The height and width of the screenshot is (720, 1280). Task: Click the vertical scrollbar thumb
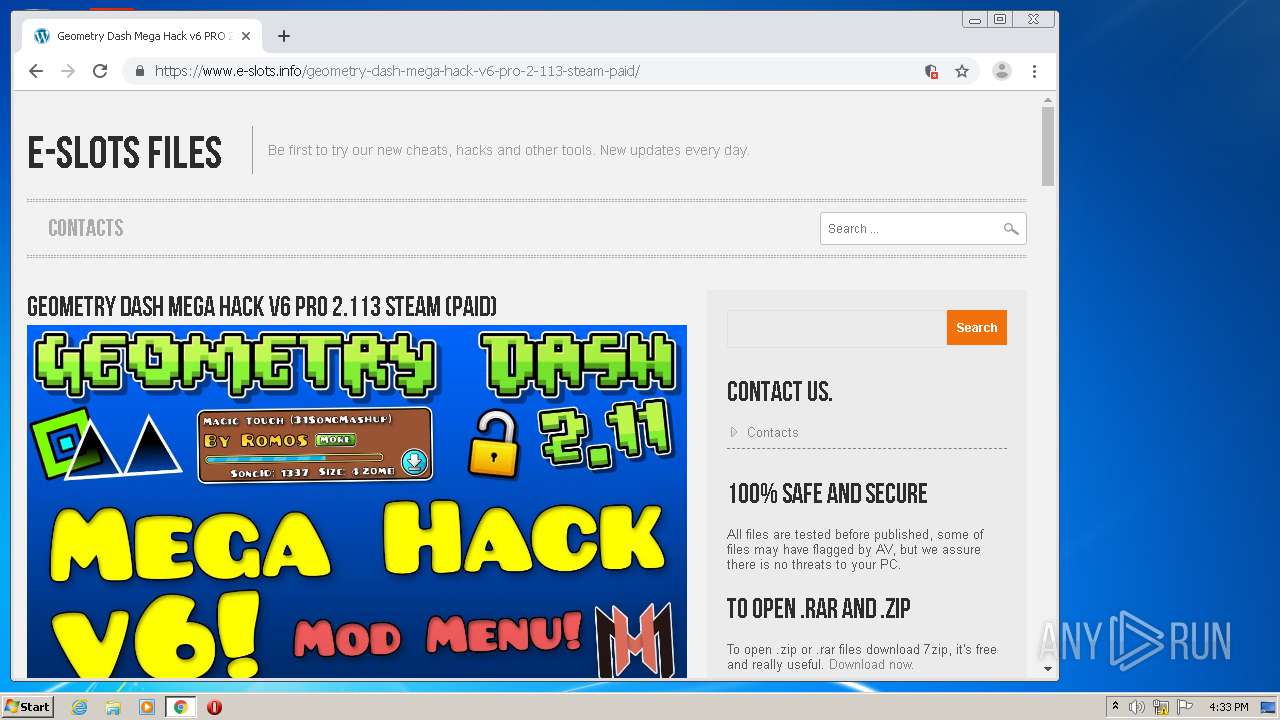click(1048, 146)
